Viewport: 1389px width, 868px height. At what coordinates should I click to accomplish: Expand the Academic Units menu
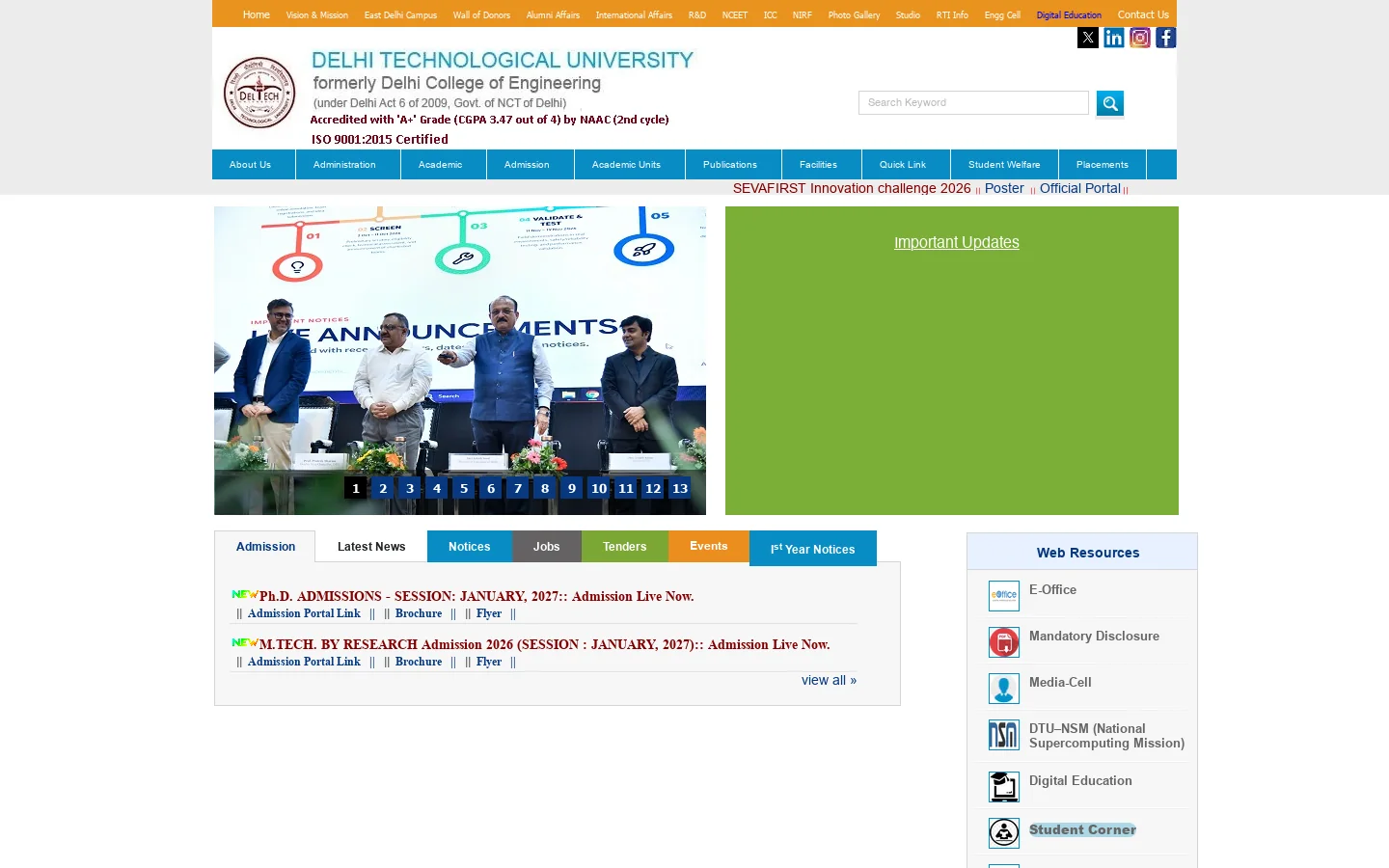tap(626, 165)
